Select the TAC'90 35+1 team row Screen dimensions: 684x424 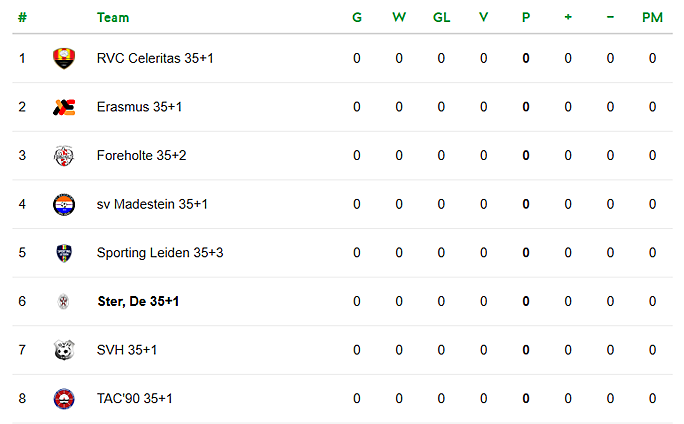tap(342, 399)
